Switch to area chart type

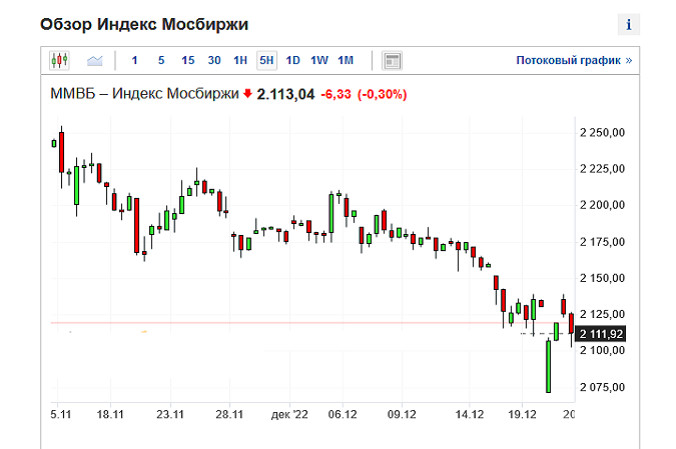95,60
